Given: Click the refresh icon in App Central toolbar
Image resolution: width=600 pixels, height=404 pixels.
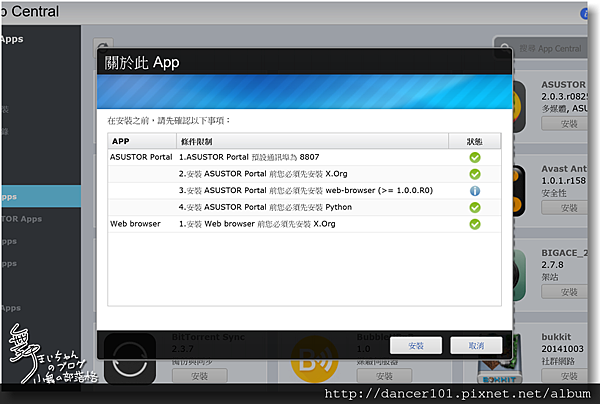Looking at the screenshot, I should pos(103,46).
